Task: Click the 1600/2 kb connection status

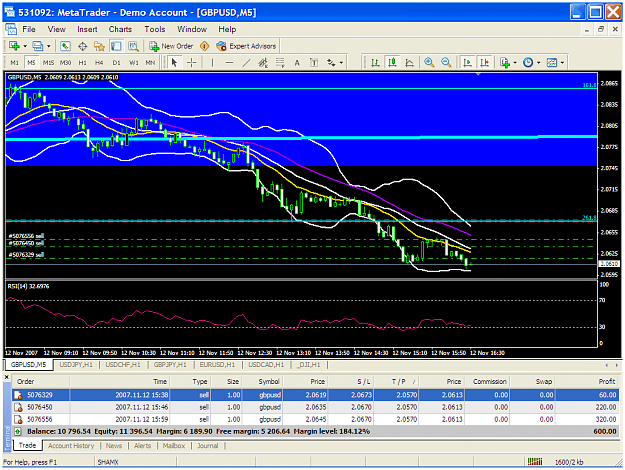Action: [x=569, y=462]
